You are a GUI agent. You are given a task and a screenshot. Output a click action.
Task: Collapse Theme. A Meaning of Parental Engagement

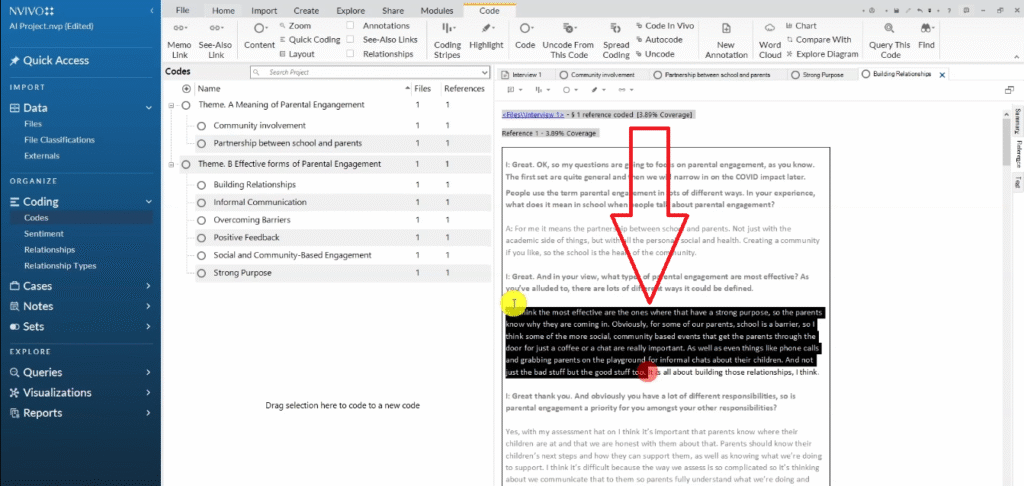click(x=173, y=105)
